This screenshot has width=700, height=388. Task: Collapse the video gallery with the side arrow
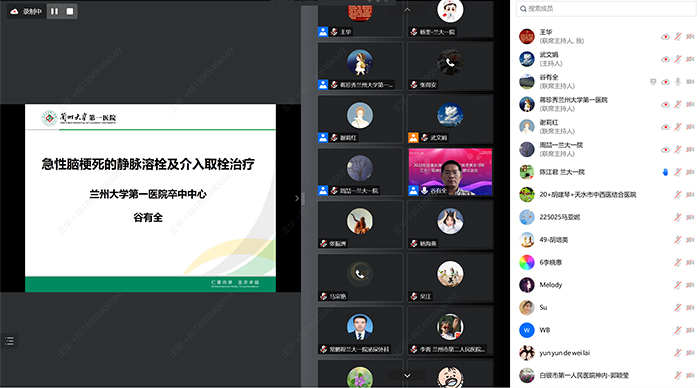[297, 198]
